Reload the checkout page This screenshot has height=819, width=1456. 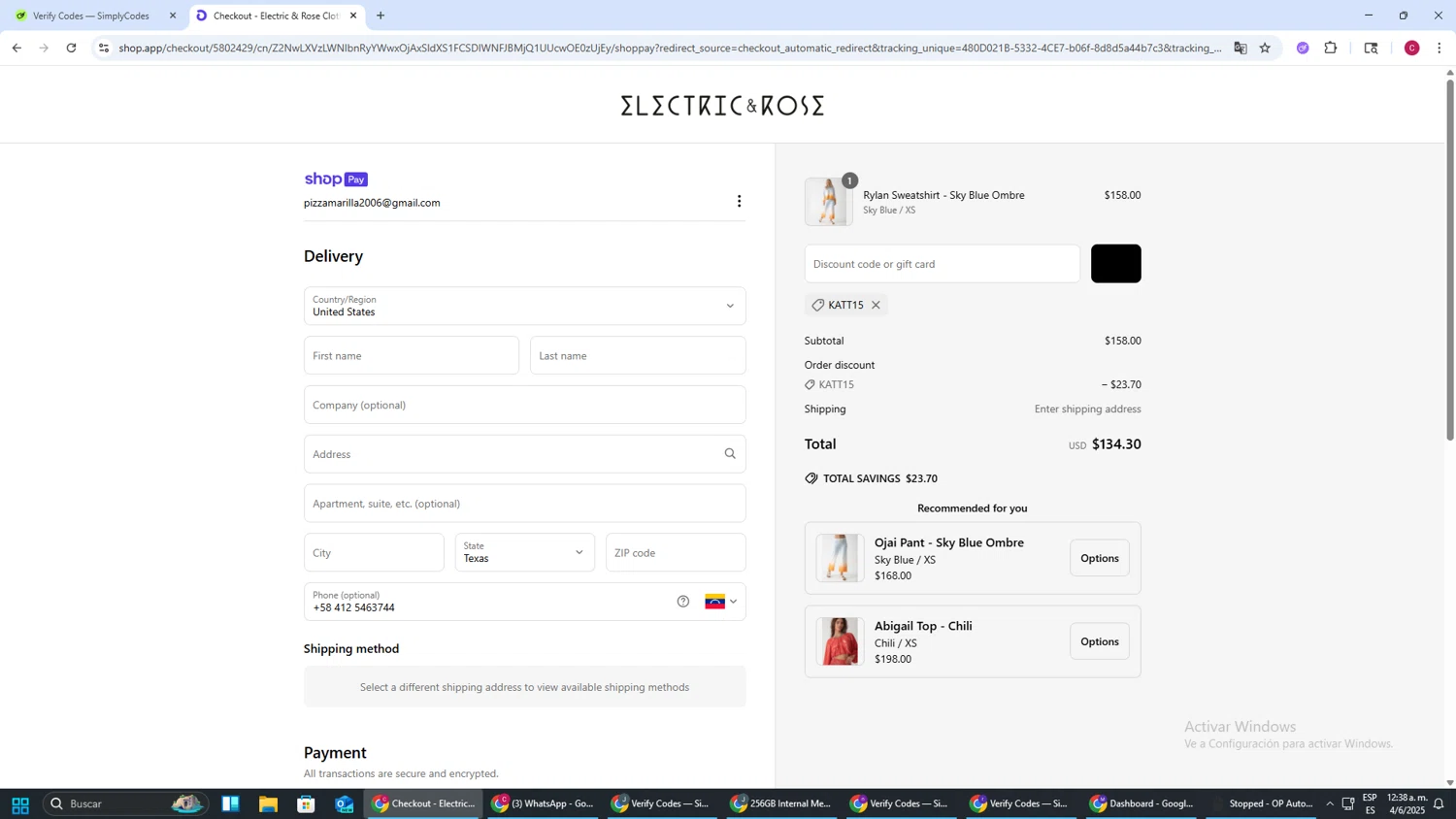(x=71, y=48)
